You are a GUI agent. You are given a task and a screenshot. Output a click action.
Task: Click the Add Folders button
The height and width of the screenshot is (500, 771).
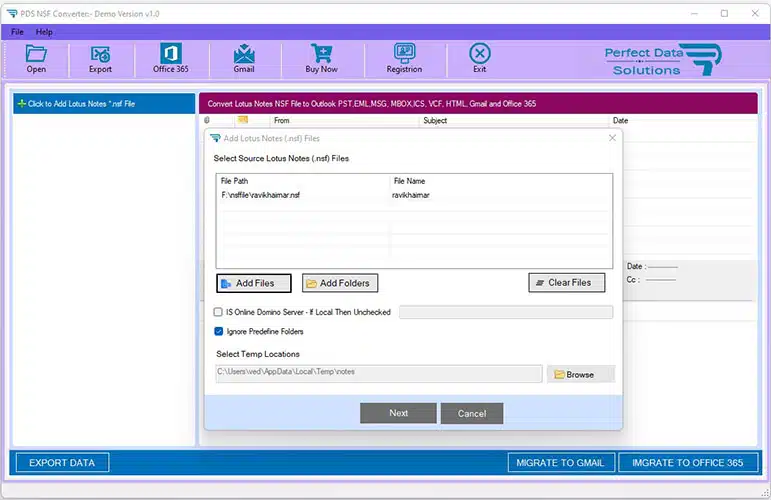coord(340,283)
